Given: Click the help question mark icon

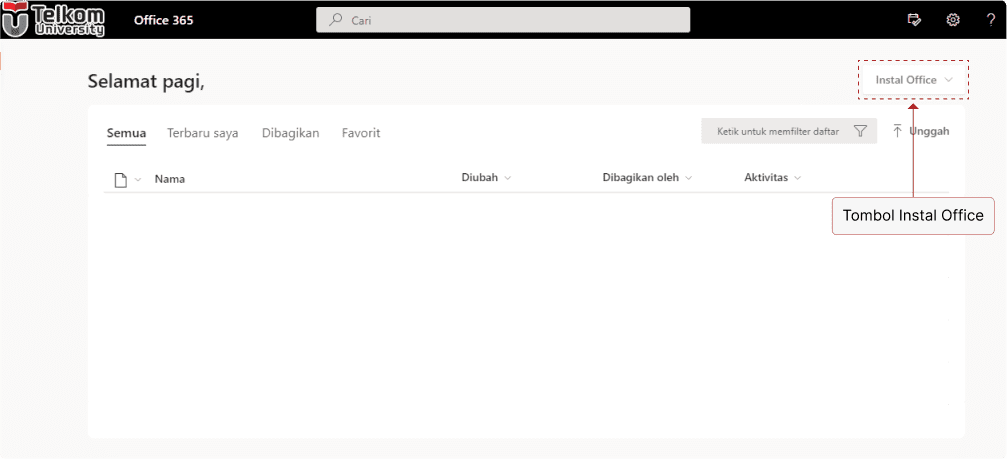Looking at the screenshot, I should 991,20.
